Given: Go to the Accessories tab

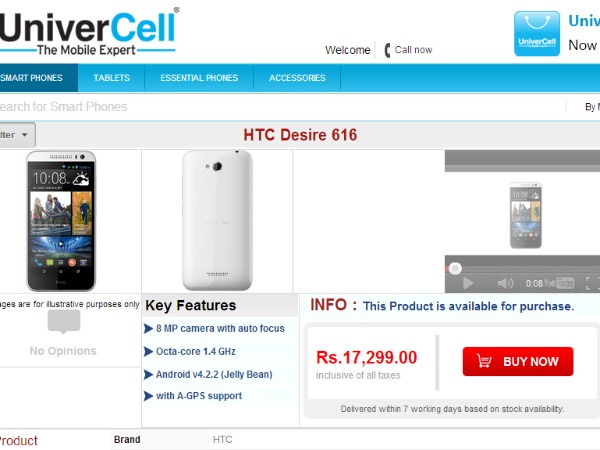Looking at the screenshot, I should [297, 78].
